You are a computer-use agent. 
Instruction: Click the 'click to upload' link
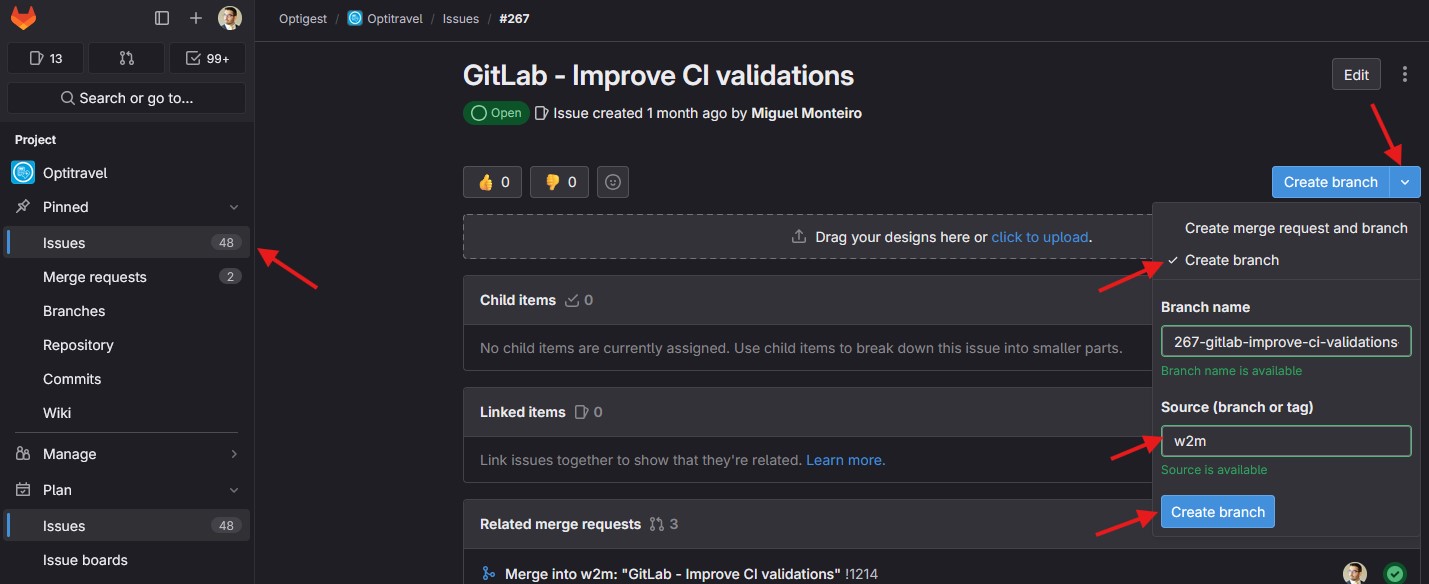(x=1040, y=237)
